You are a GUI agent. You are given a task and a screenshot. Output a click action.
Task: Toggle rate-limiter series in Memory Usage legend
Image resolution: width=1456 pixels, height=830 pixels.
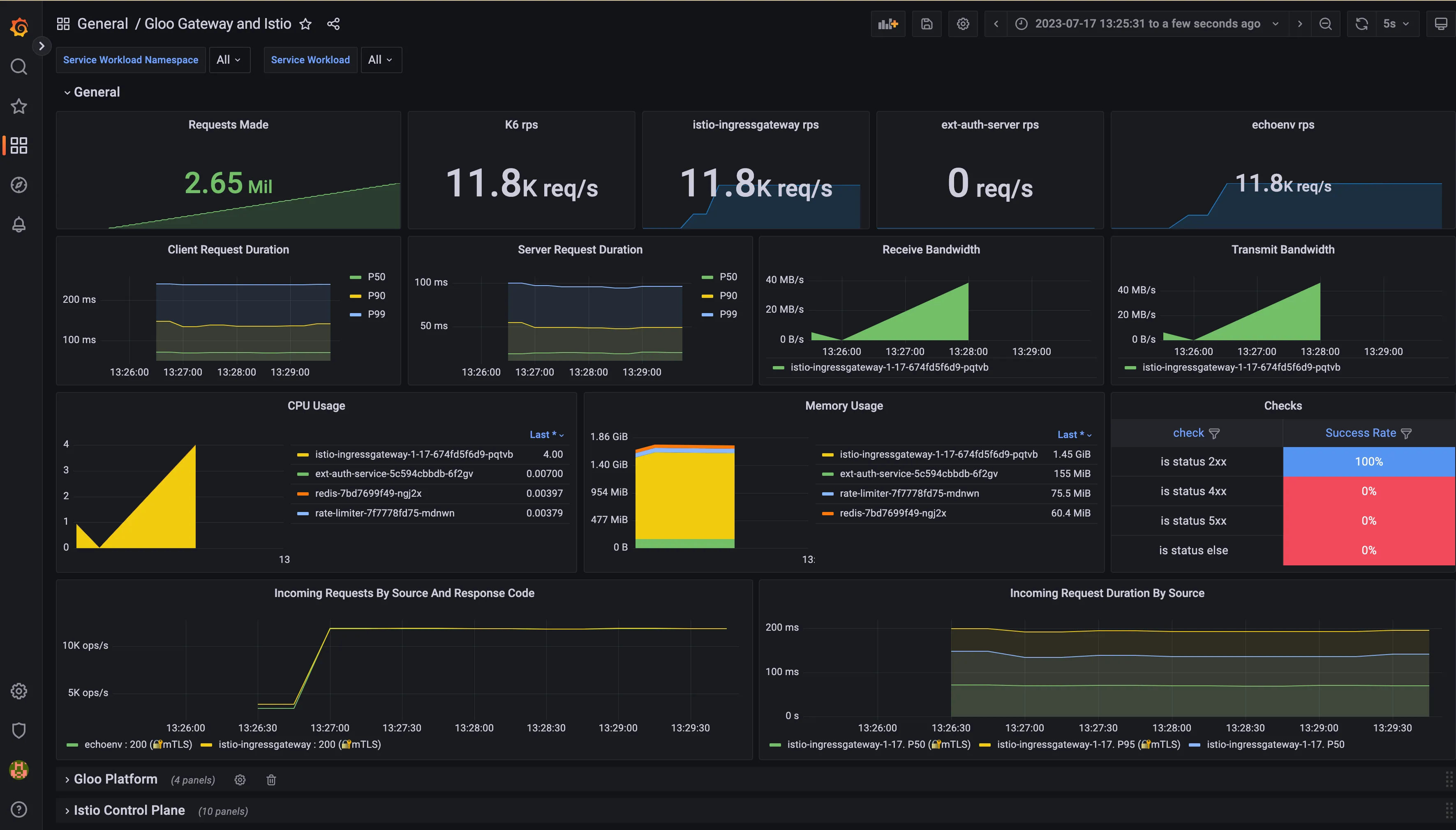(909, 493)
